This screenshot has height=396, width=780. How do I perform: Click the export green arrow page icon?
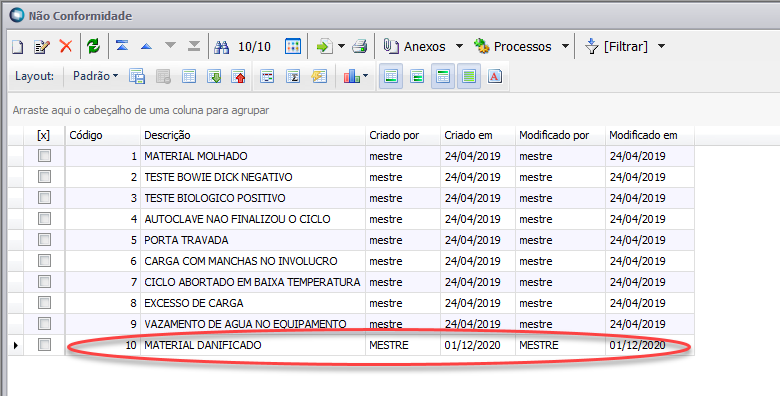coord(325,46)
